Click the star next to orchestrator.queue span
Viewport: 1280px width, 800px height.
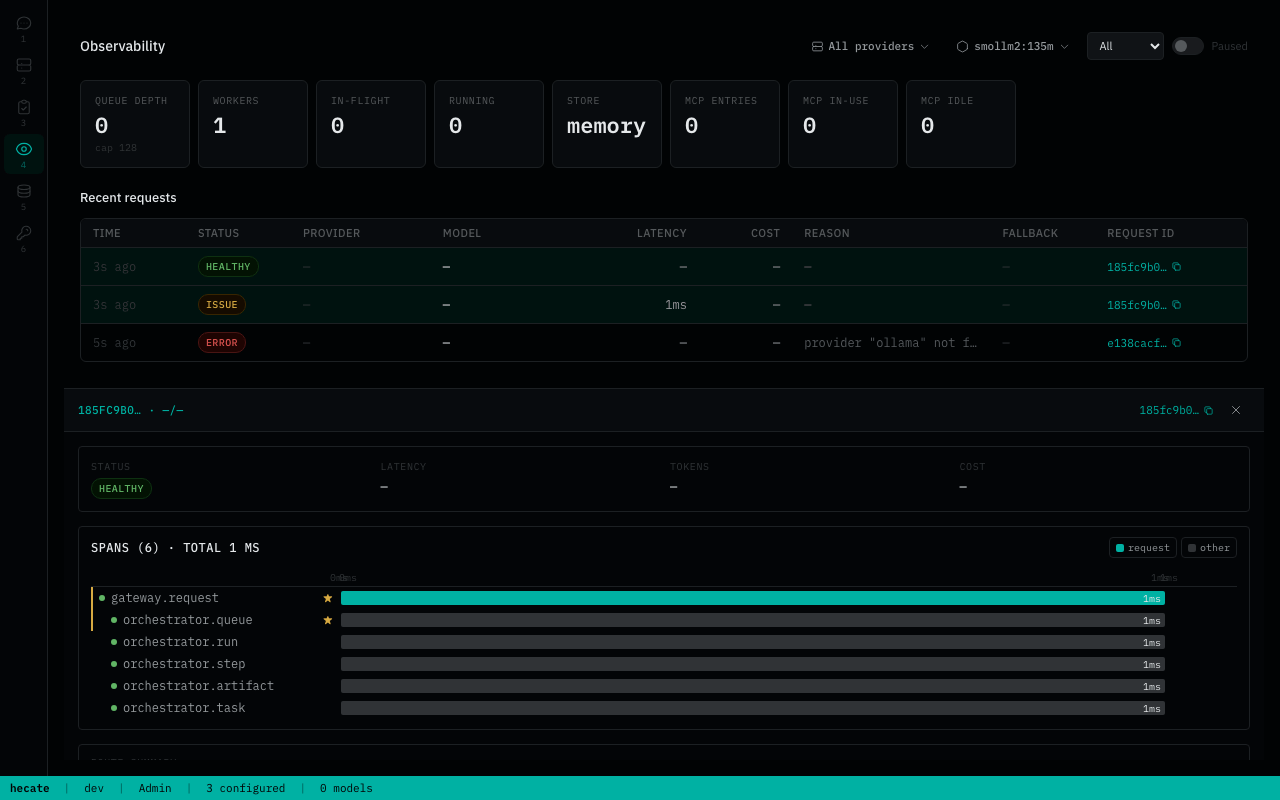(x=327, y=620)
